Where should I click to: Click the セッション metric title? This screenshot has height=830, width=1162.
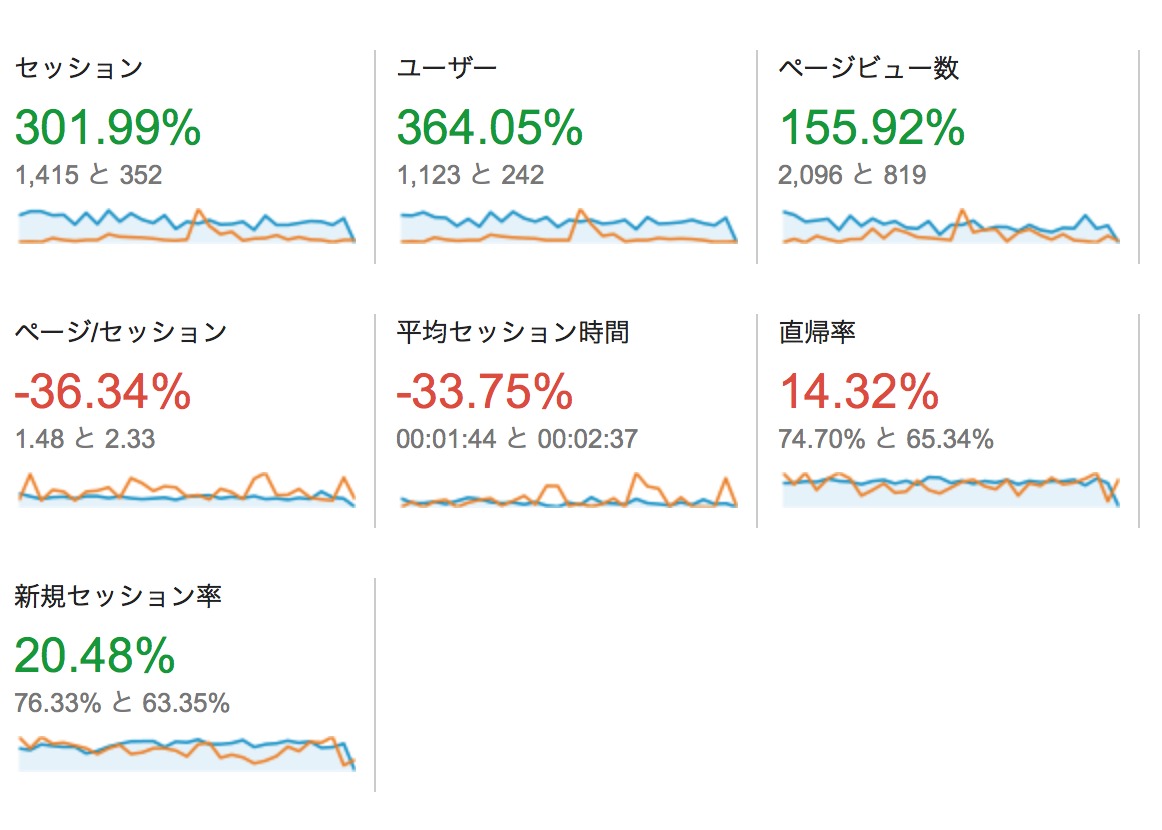click(x=79, y=67)
